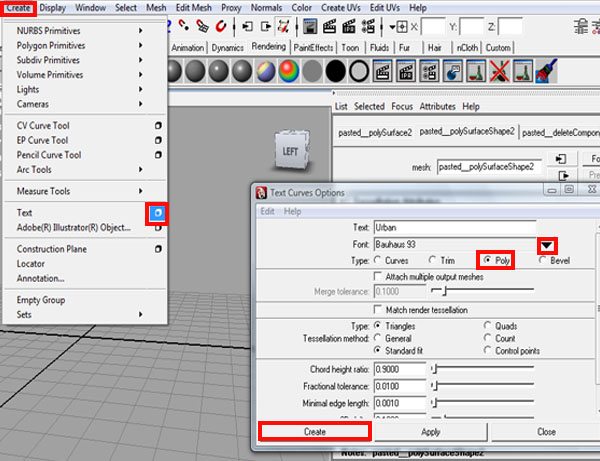Viewport: 600px width, 461px height.
Task: Click the make live red magnet icon
Action: [221, 26]
